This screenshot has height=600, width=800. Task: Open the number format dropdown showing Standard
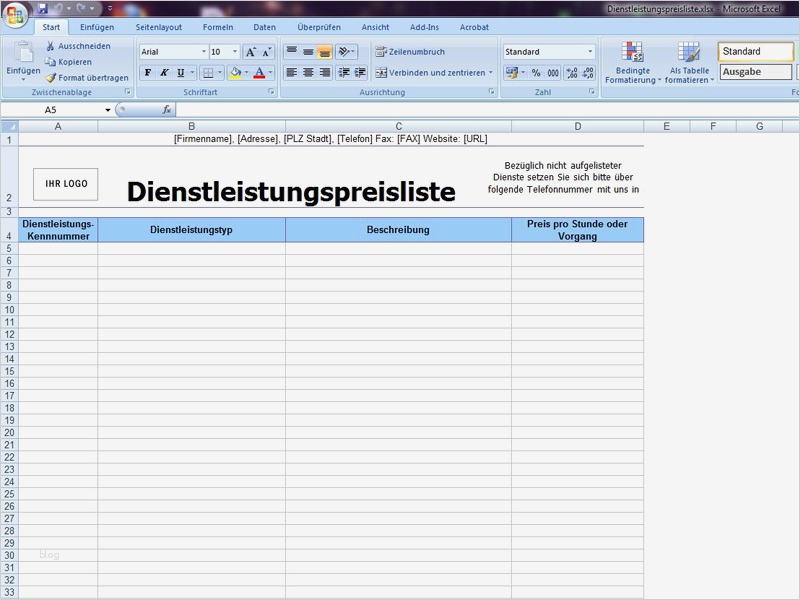click(548, 50)
